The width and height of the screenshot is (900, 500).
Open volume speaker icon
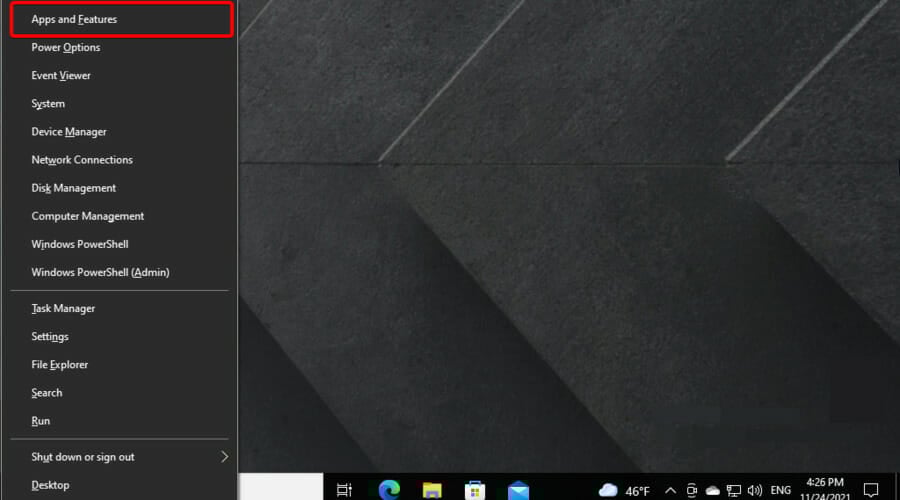tap(755, 490)
